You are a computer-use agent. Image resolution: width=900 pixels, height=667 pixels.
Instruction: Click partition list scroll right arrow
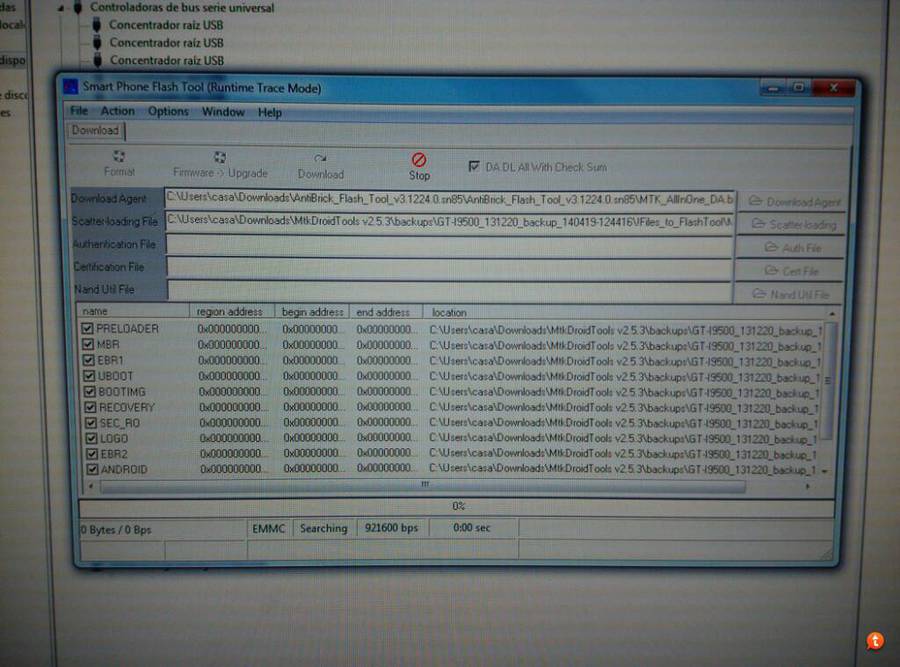[x=808, y=486]
